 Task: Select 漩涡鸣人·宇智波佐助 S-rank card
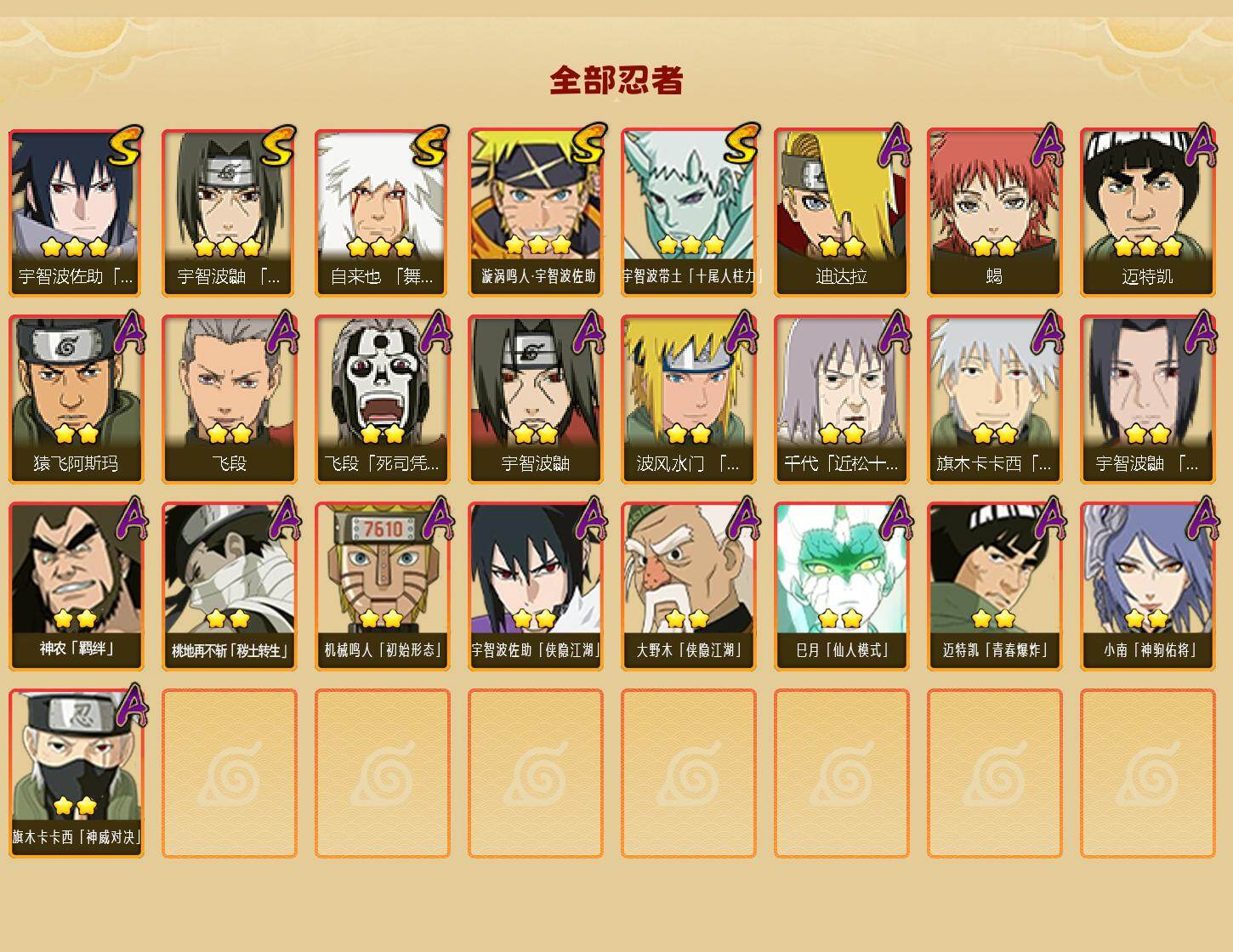535,212
